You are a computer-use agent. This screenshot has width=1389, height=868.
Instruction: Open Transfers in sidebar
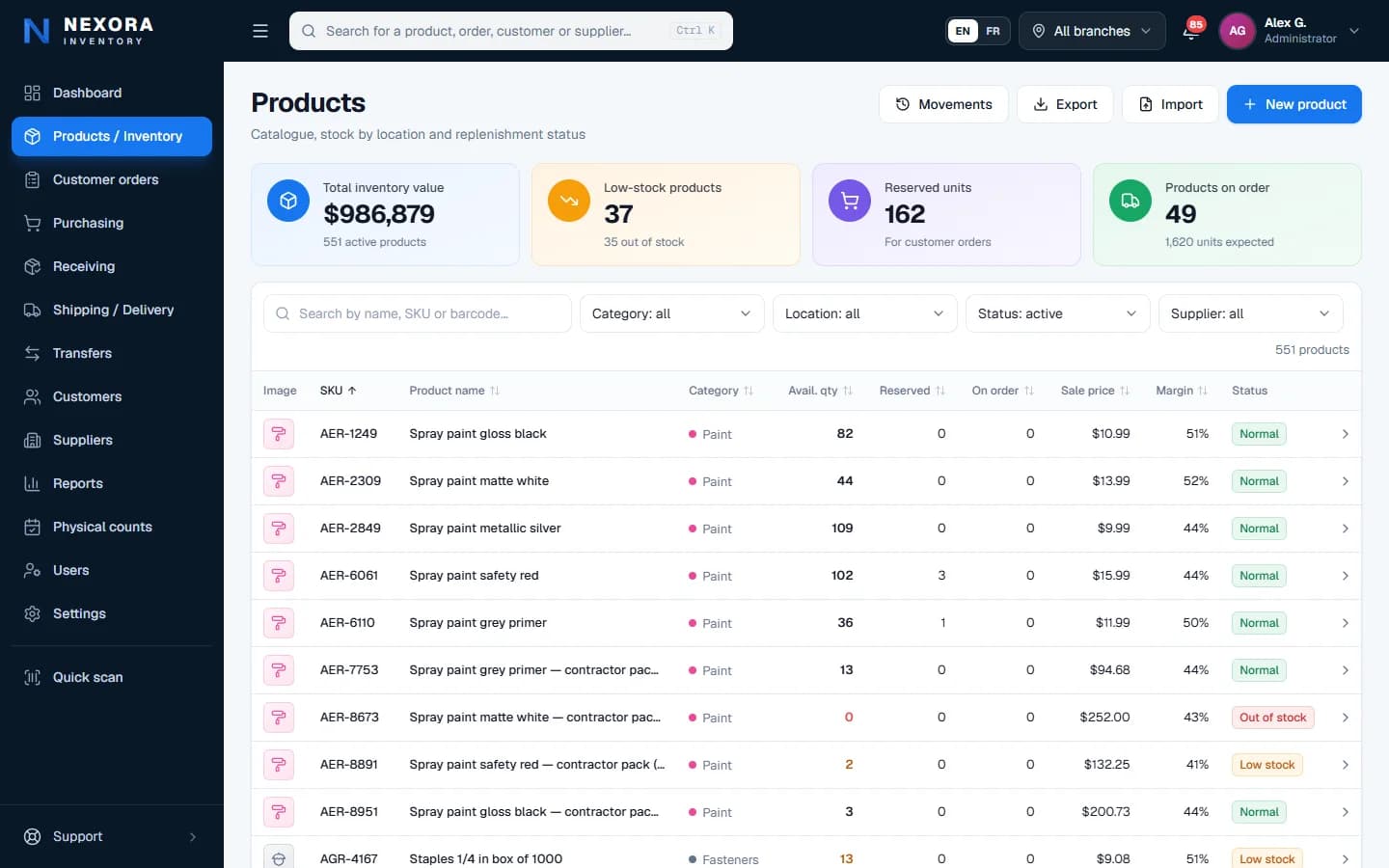112,353
